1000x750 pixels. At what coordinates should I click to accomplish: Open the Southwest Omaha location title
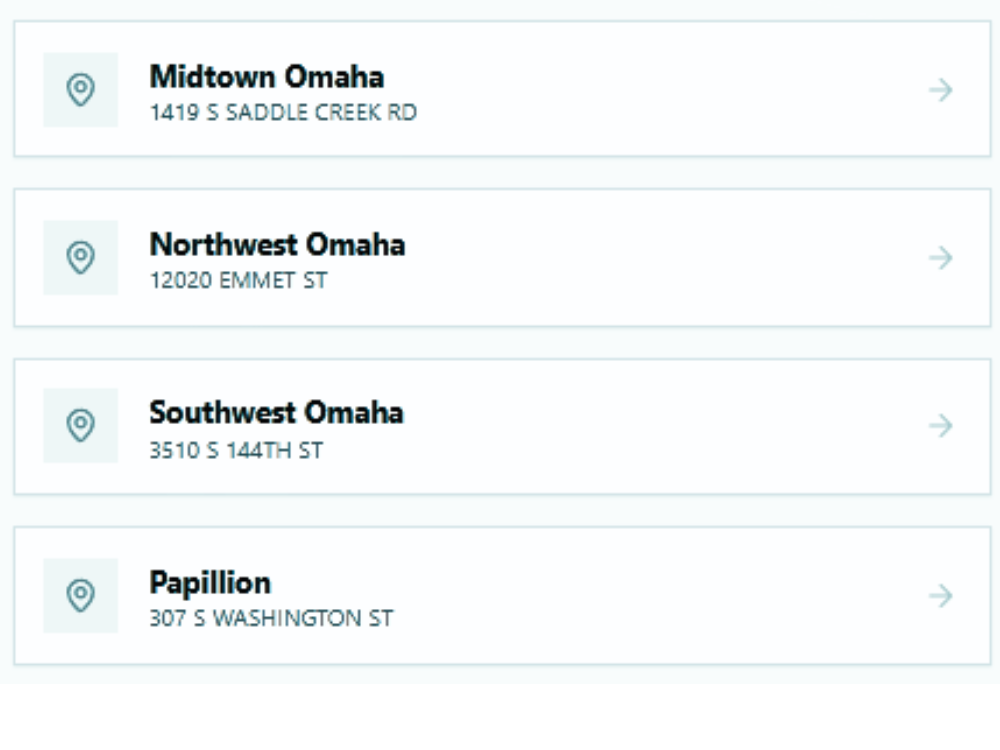[276, 413]
